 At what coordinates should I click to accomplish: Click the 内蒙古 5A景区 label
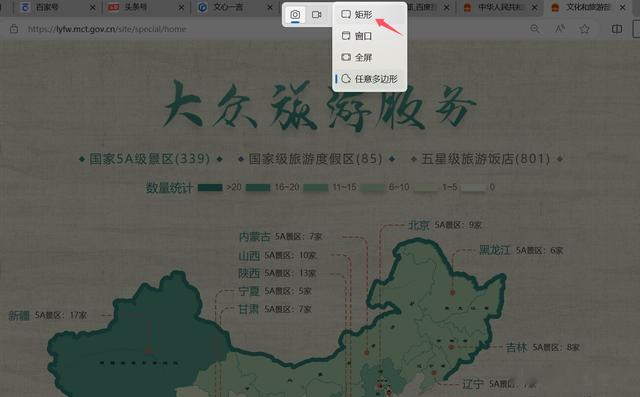click(281, 237)
